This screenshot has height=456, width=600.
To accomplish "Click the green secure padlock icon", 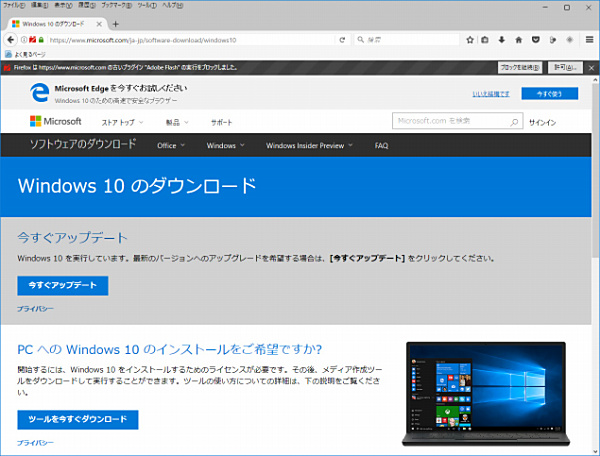I will point(41,40).
